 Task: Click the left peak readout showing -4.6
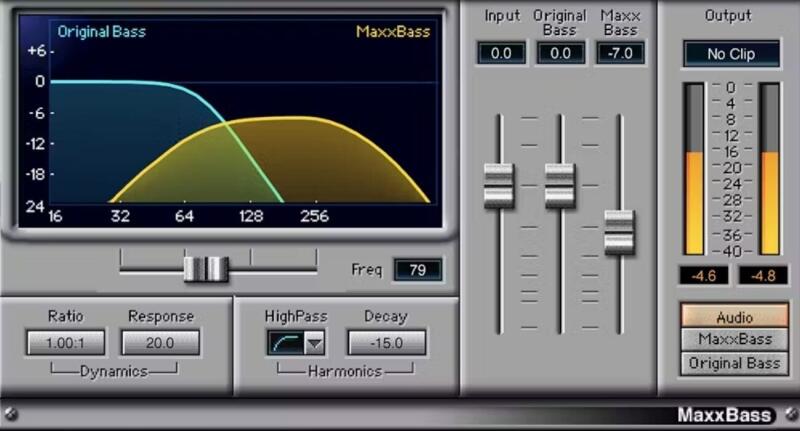coord(704,275)
